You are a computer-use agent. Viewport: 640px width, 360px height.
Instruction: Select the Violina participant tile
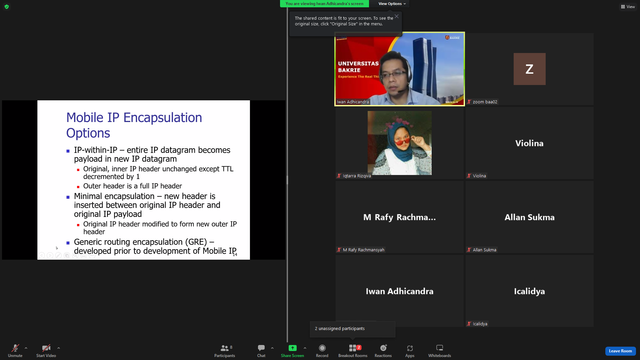click(x=529, y=143)
